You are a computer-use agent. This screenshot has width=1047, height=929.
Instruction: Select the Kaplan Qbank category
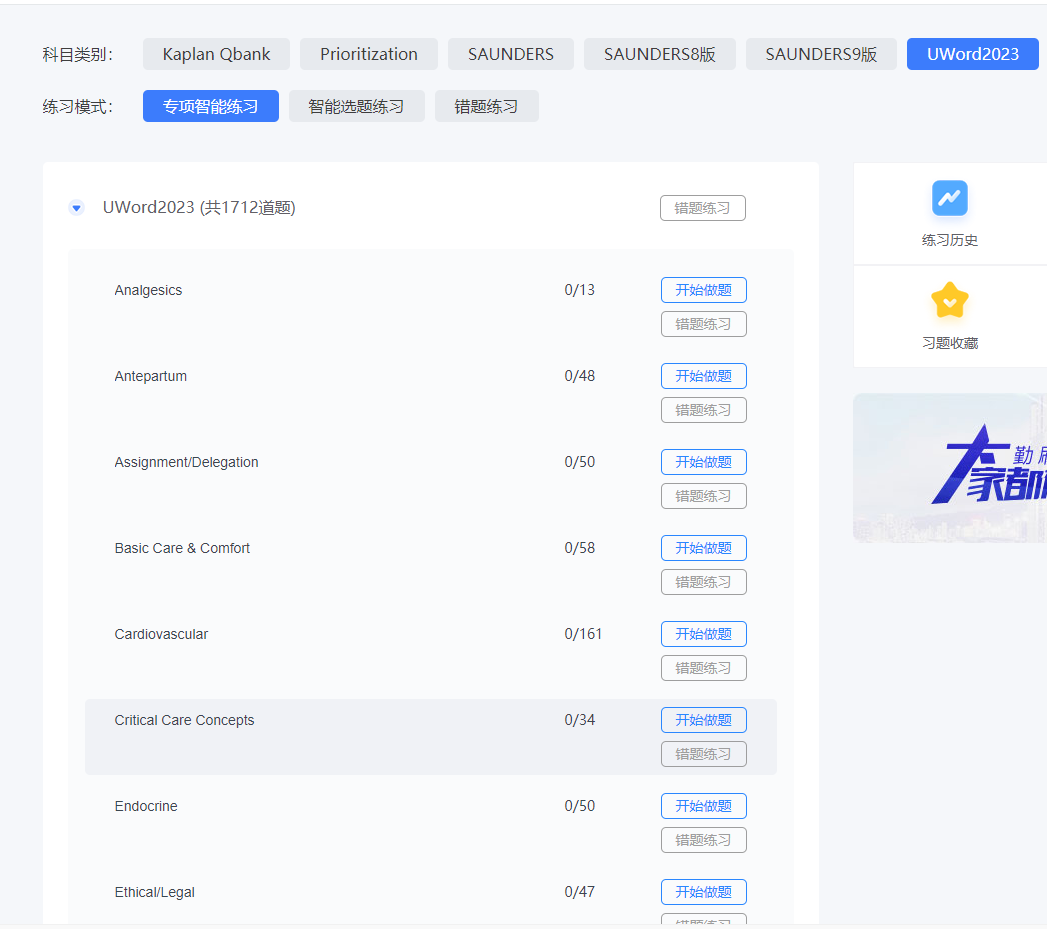pyautogui.click(x=216, y=54)
